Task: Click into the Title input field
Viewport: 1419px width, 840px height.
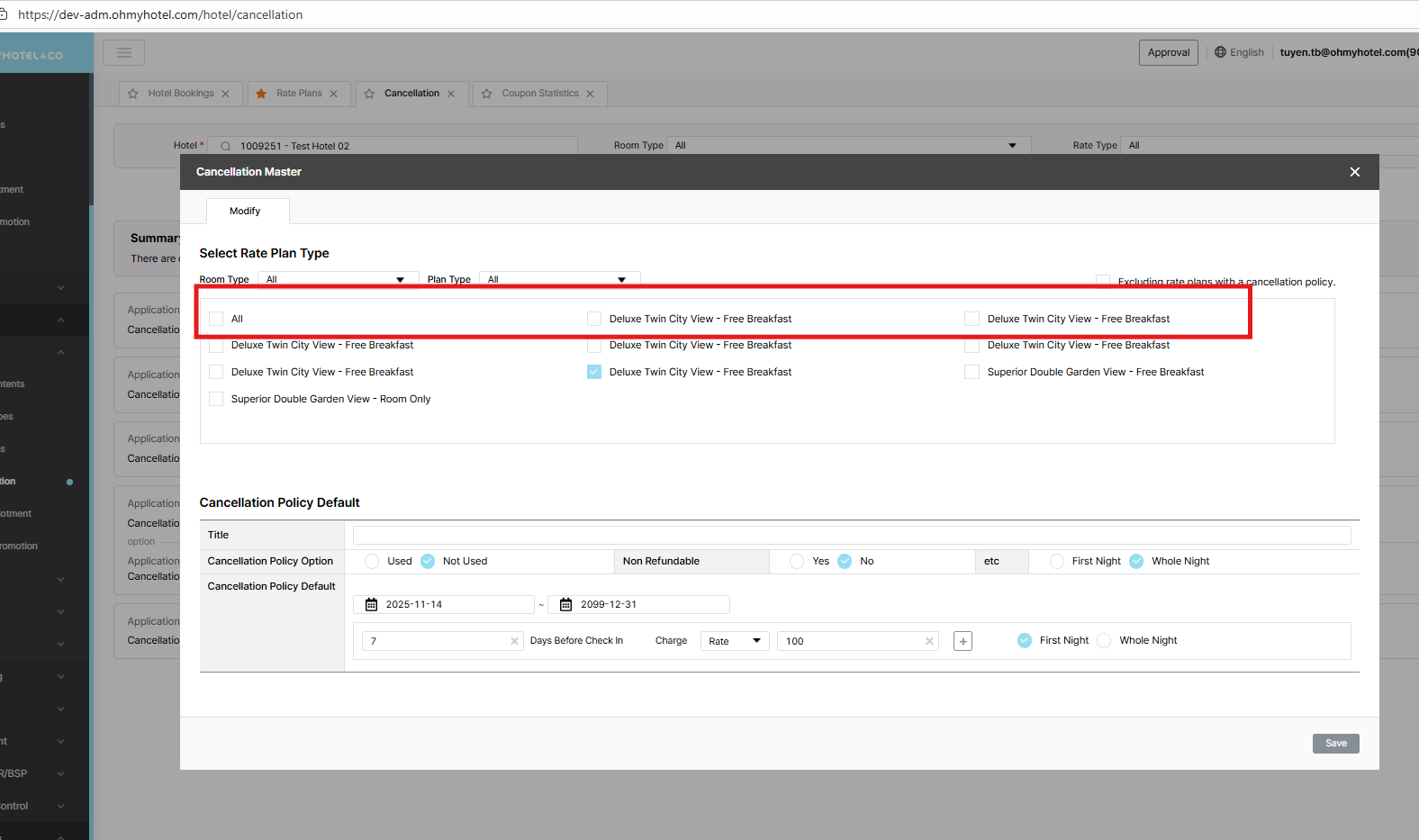Action: [851, 535]
